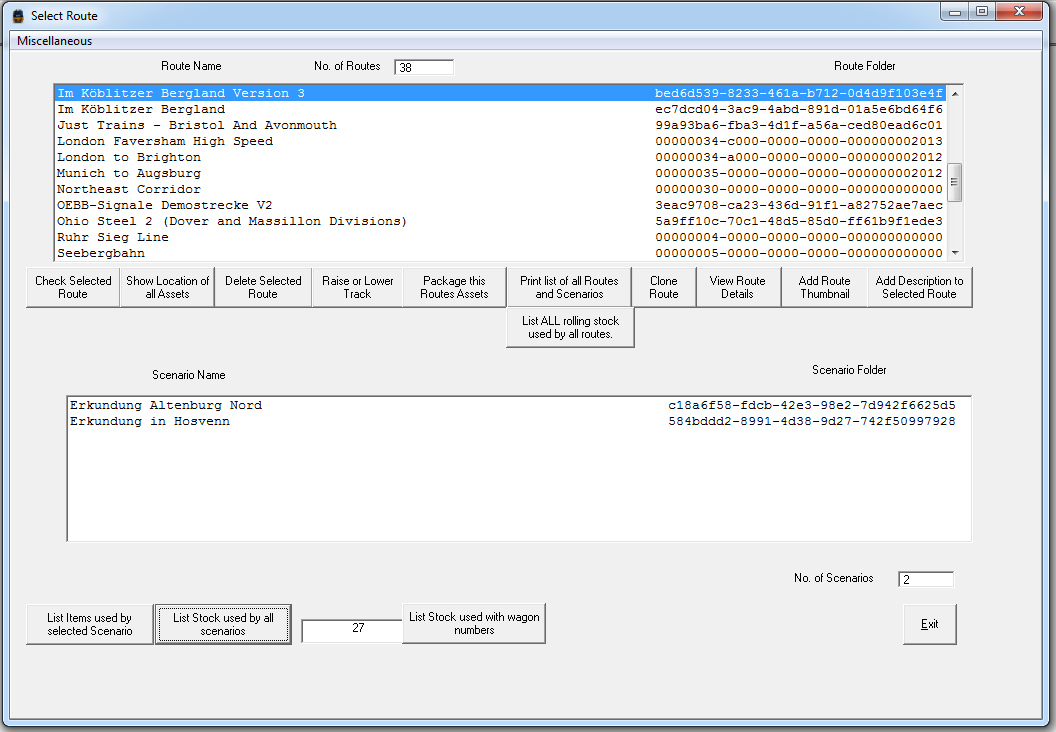Click Delete Selected Route button
This screenshot has height=732, width=1056.
tap(263, 288)
